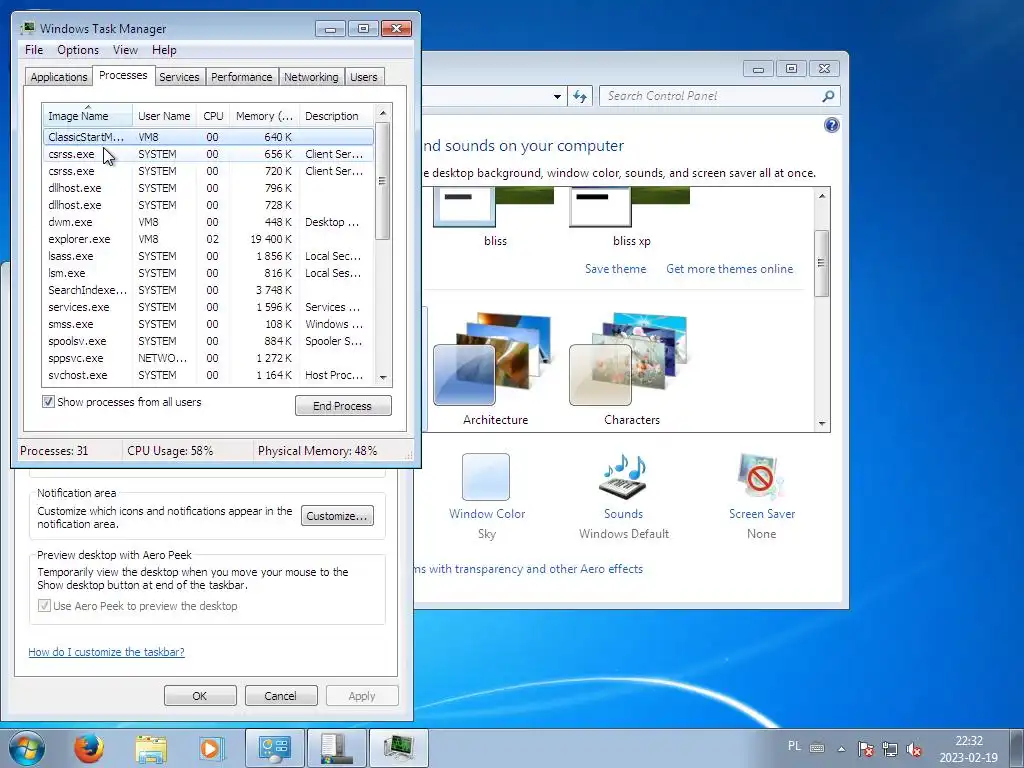Select the bliss xp theme

(x=631, y=217)
